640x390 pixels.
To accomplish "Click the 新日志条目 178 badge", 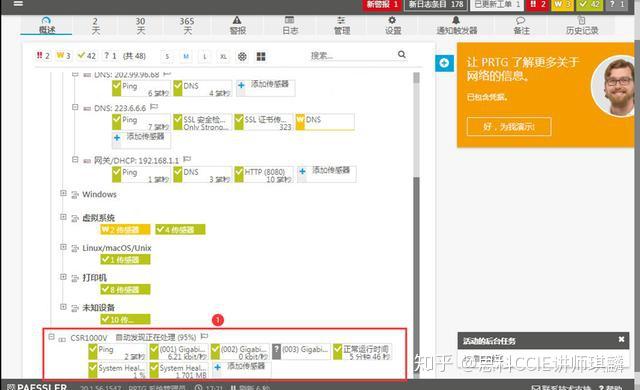I will [x=436, y=4].
